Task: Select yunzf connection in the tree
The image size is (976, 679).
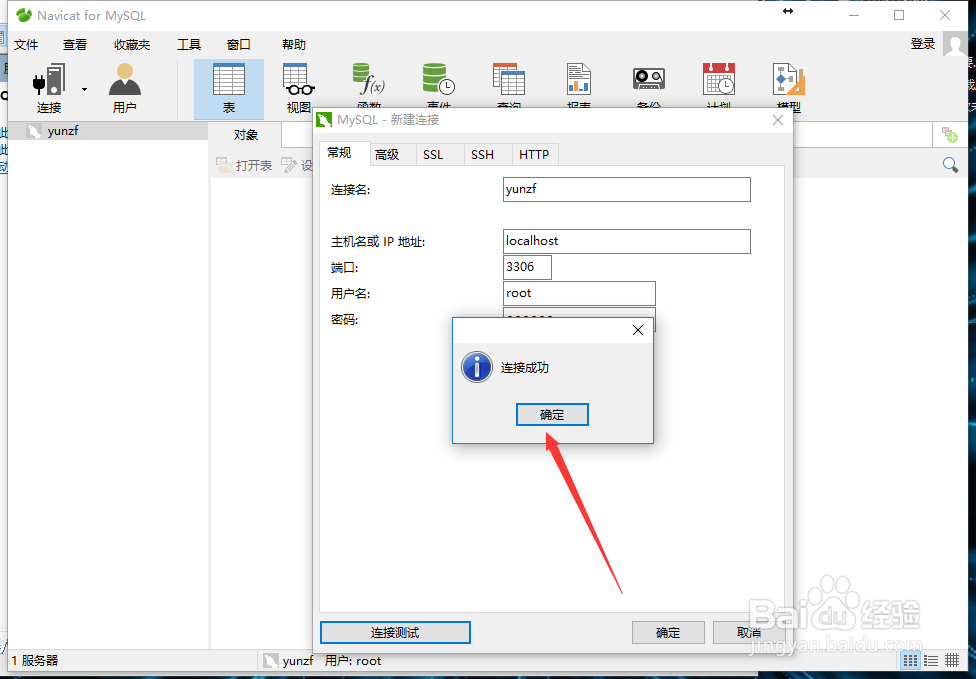Action: (108, 131)
